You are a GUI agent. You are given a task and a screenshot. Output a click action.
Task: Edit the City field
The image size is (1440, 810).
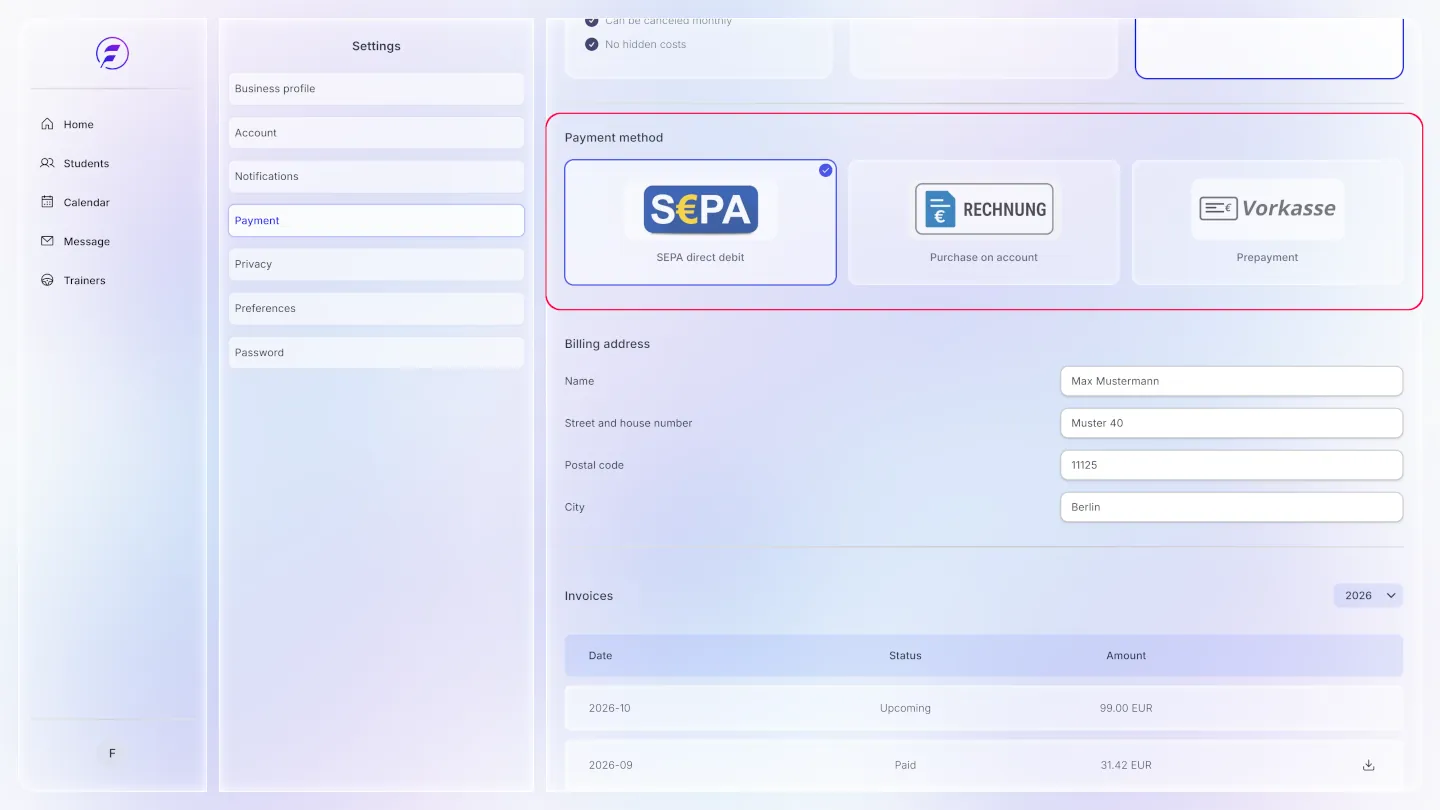coord(1231,507)
